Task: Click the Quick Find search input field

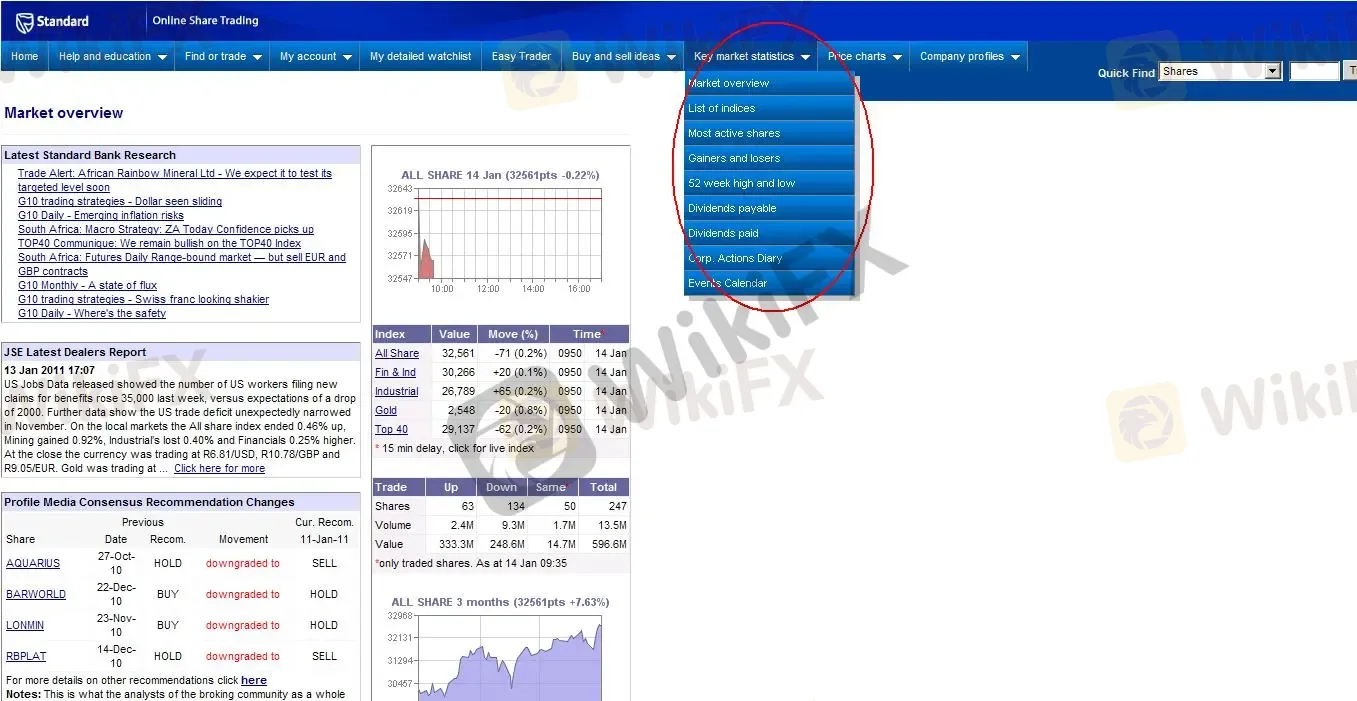Action: pyautogui.click(x=1314, y=72)
